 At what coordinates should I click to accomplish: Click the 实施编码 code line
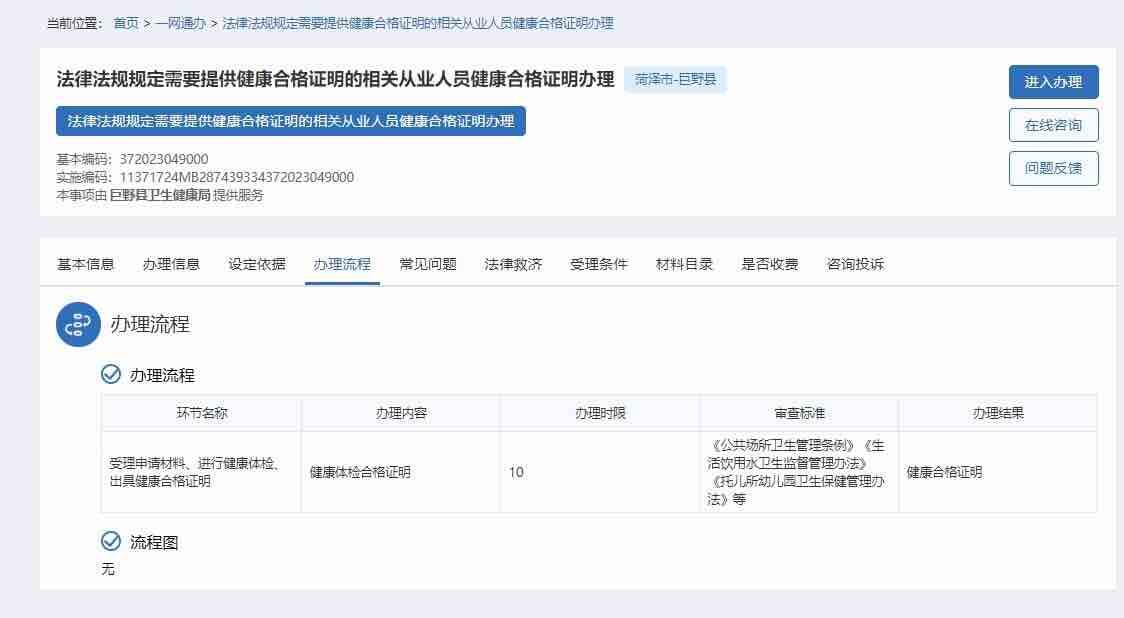point(205,176)
